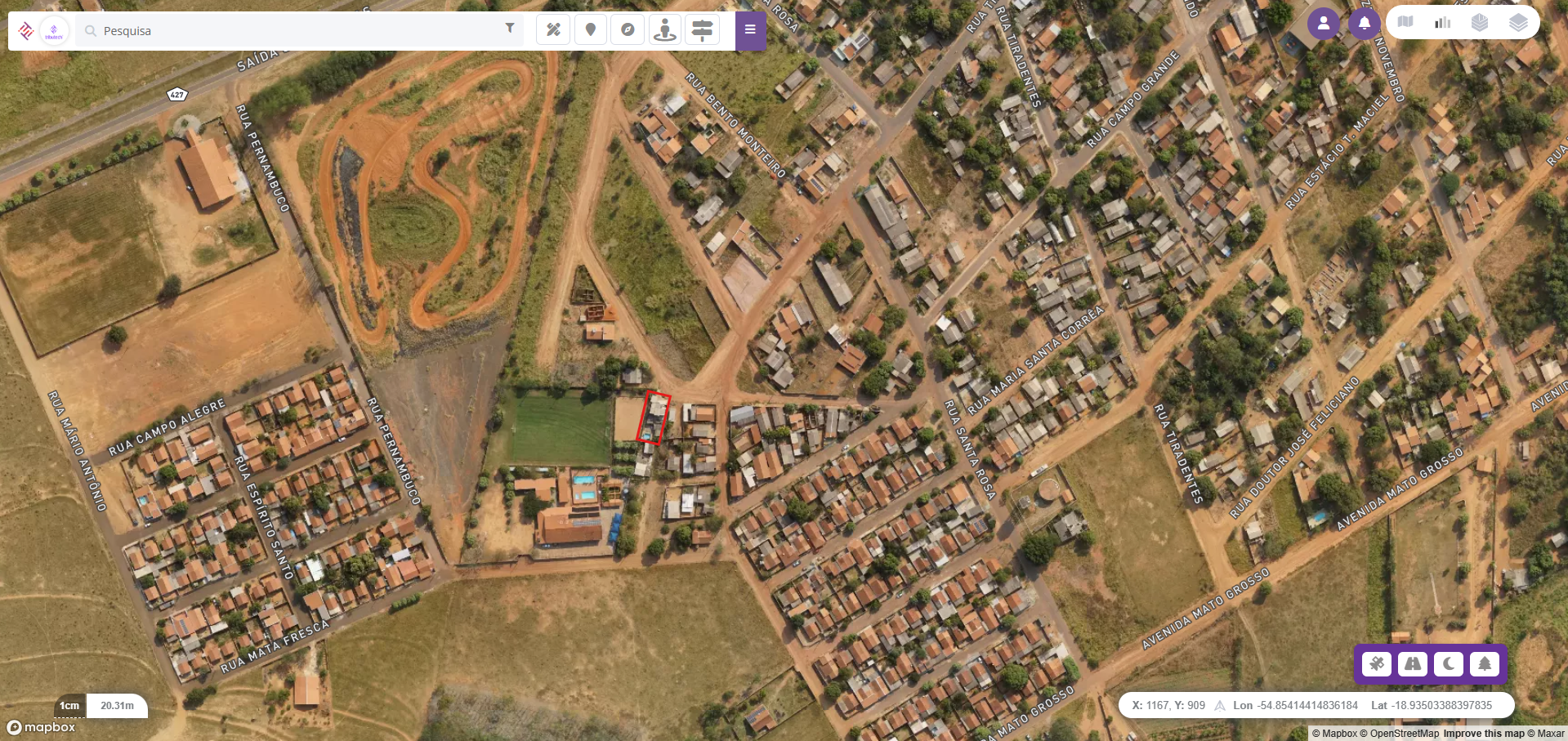Screen dimensions: 1568x741
Task: Open the measurement tools (ruler and pencil) icon
Action: point(553,30)
